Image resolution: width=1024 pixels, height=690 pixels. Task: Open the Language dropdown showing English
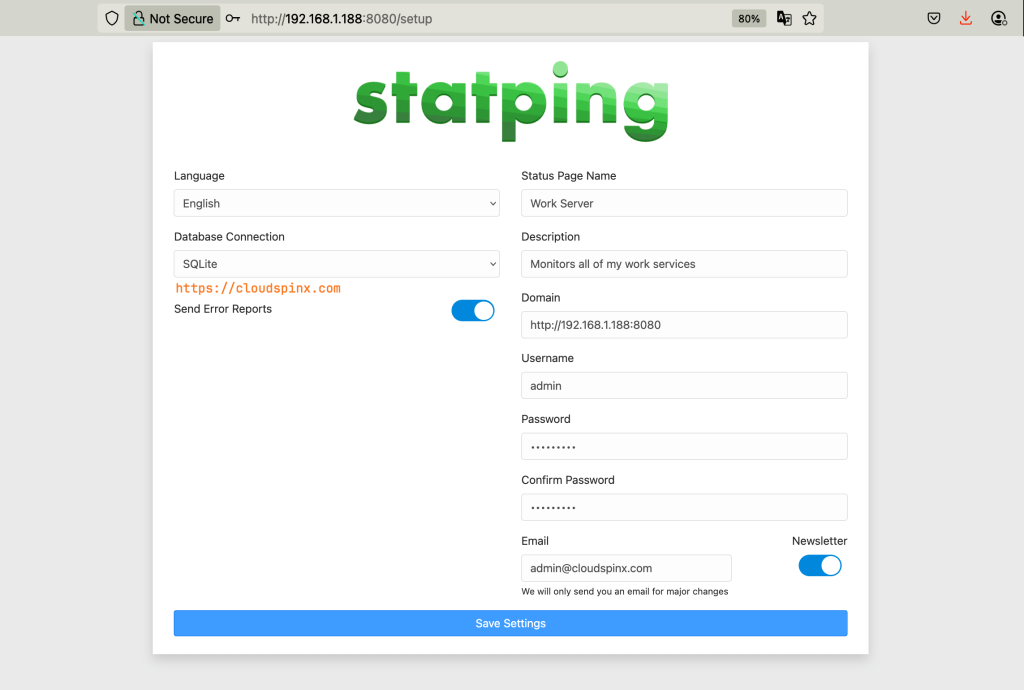336,203
